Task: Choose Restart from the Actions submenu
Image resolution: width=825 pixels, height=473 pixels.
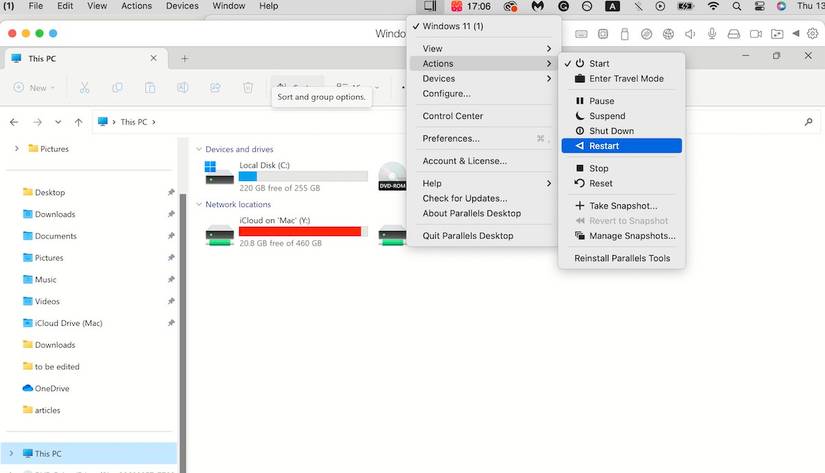Action: click(x=622, y=146)
